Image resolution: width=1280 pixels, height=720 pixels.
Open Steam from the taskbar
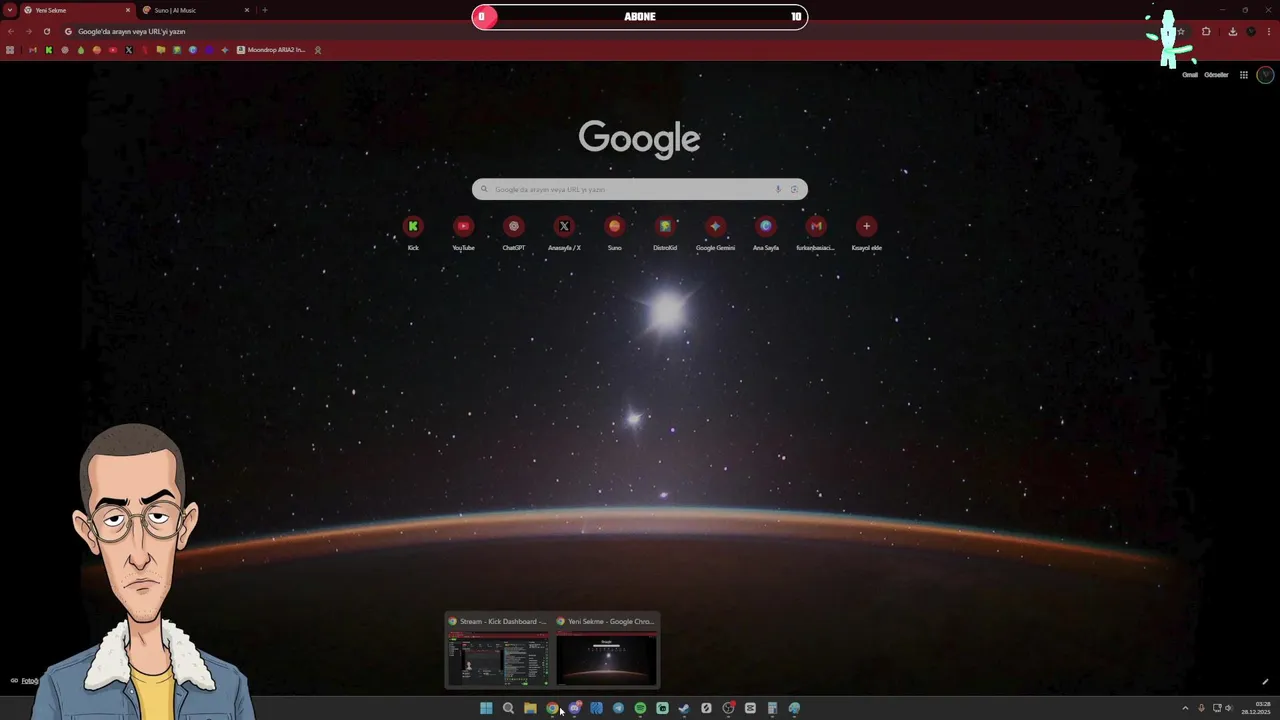(x=684, y=708)
